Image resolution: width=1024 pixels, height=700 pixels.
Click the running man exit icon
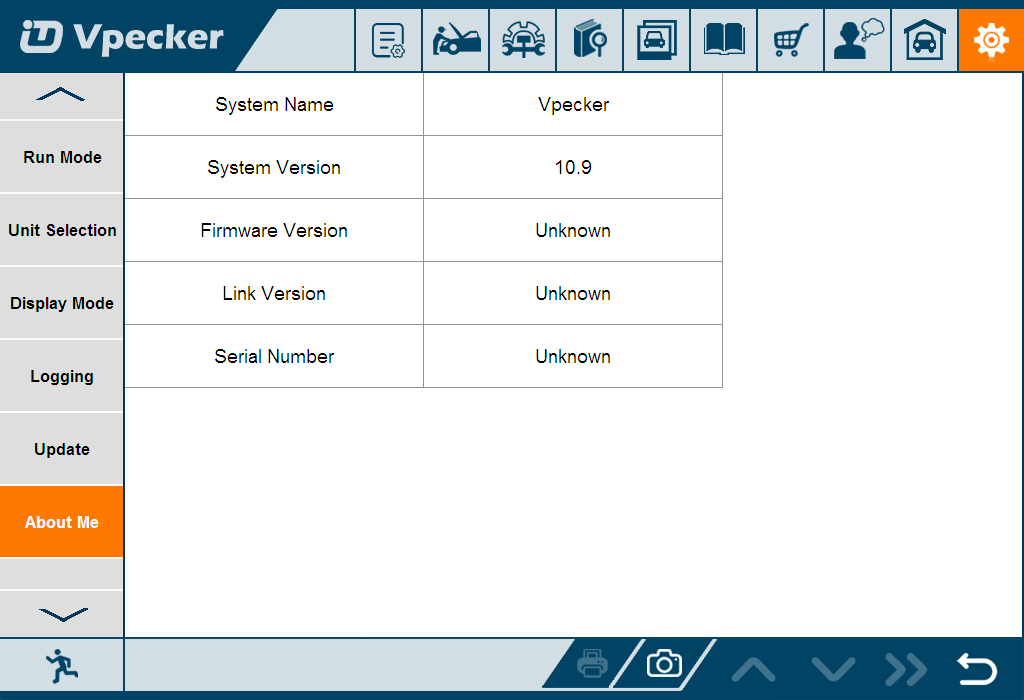coord(61,666)
